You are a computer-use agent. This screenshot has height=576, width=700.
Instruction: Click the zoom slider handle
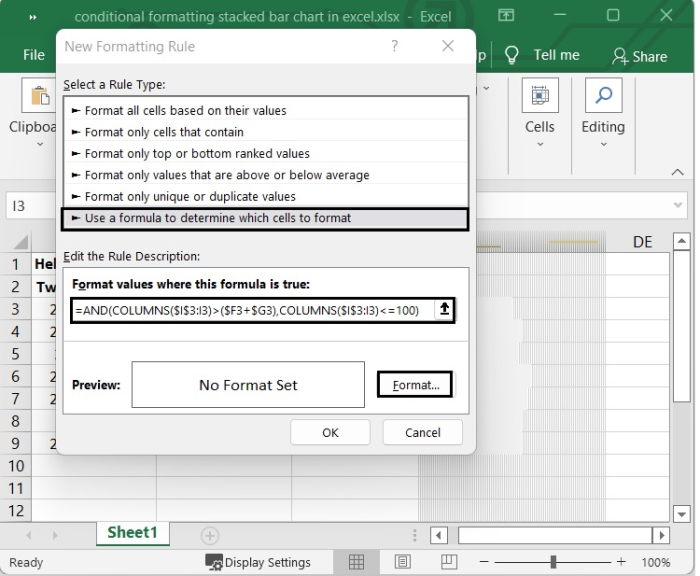click(x=553, y=562)
